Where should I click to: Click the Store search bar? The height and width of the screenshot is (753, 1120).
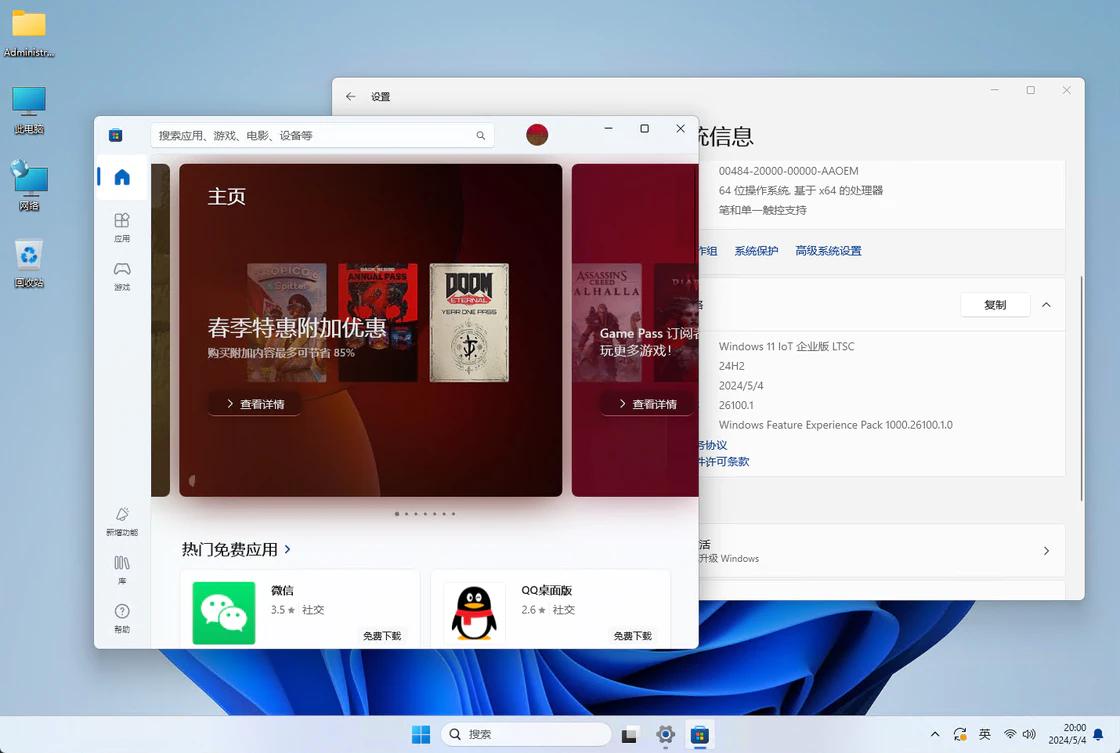320,134
